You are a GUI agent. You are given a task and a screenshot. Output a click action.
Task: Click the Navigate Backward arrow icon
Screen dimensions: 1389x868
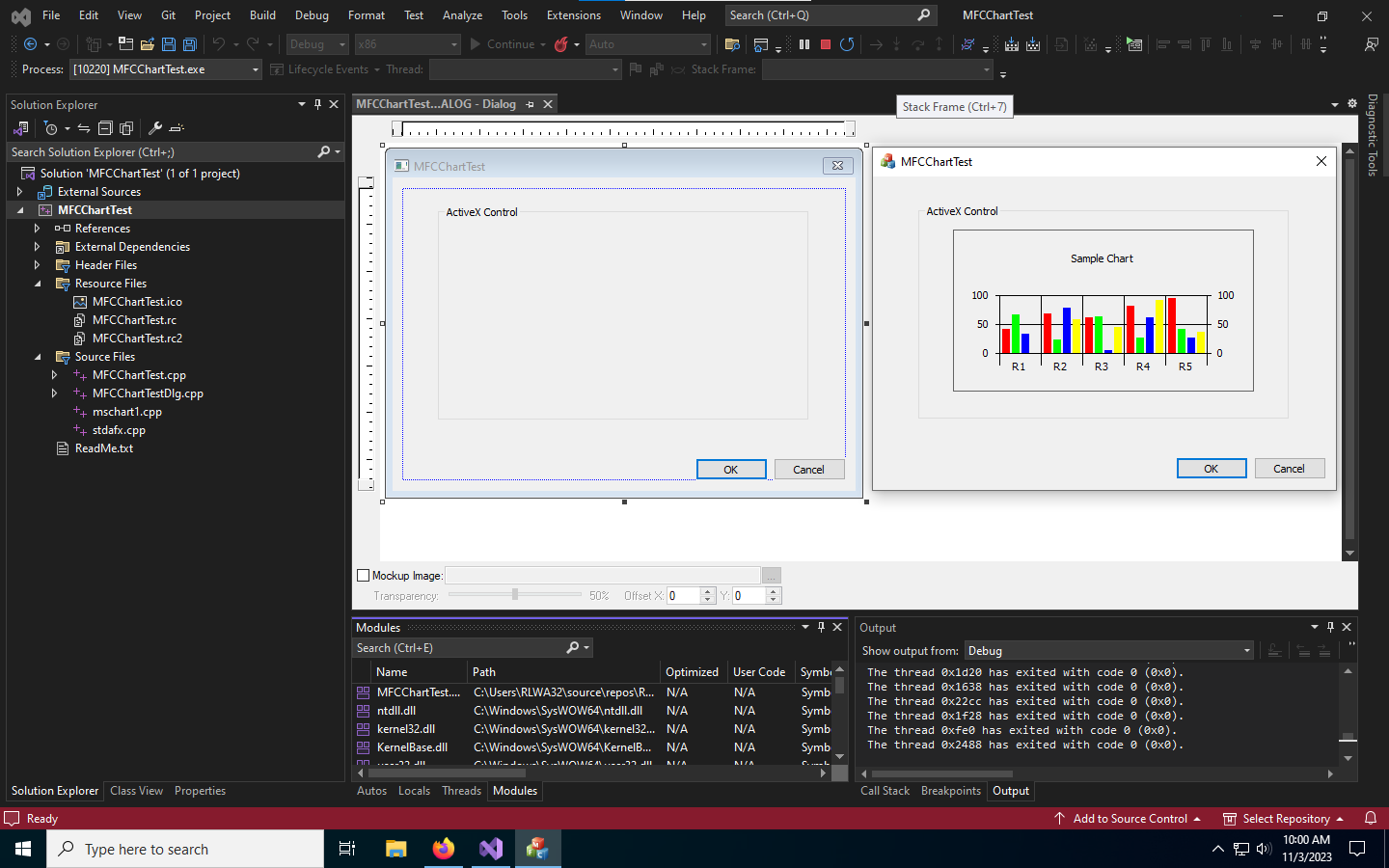click(x=30, y=44)
